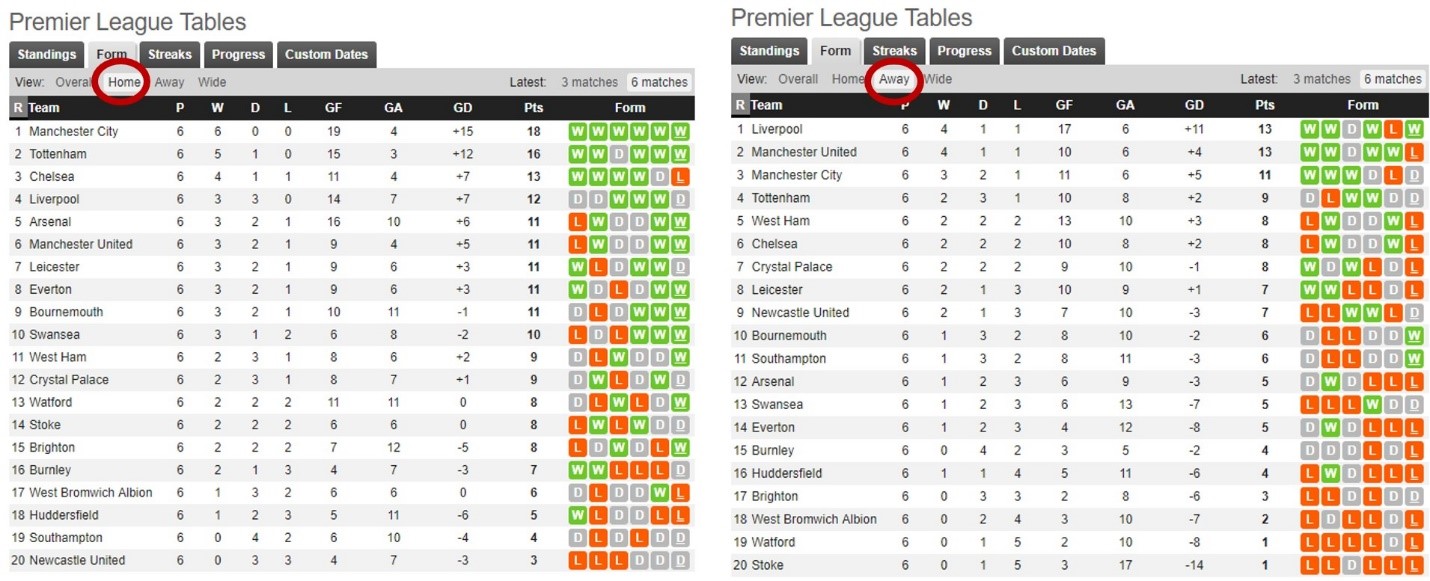Open the Liverpool row in the away table

coord(1078,129)
